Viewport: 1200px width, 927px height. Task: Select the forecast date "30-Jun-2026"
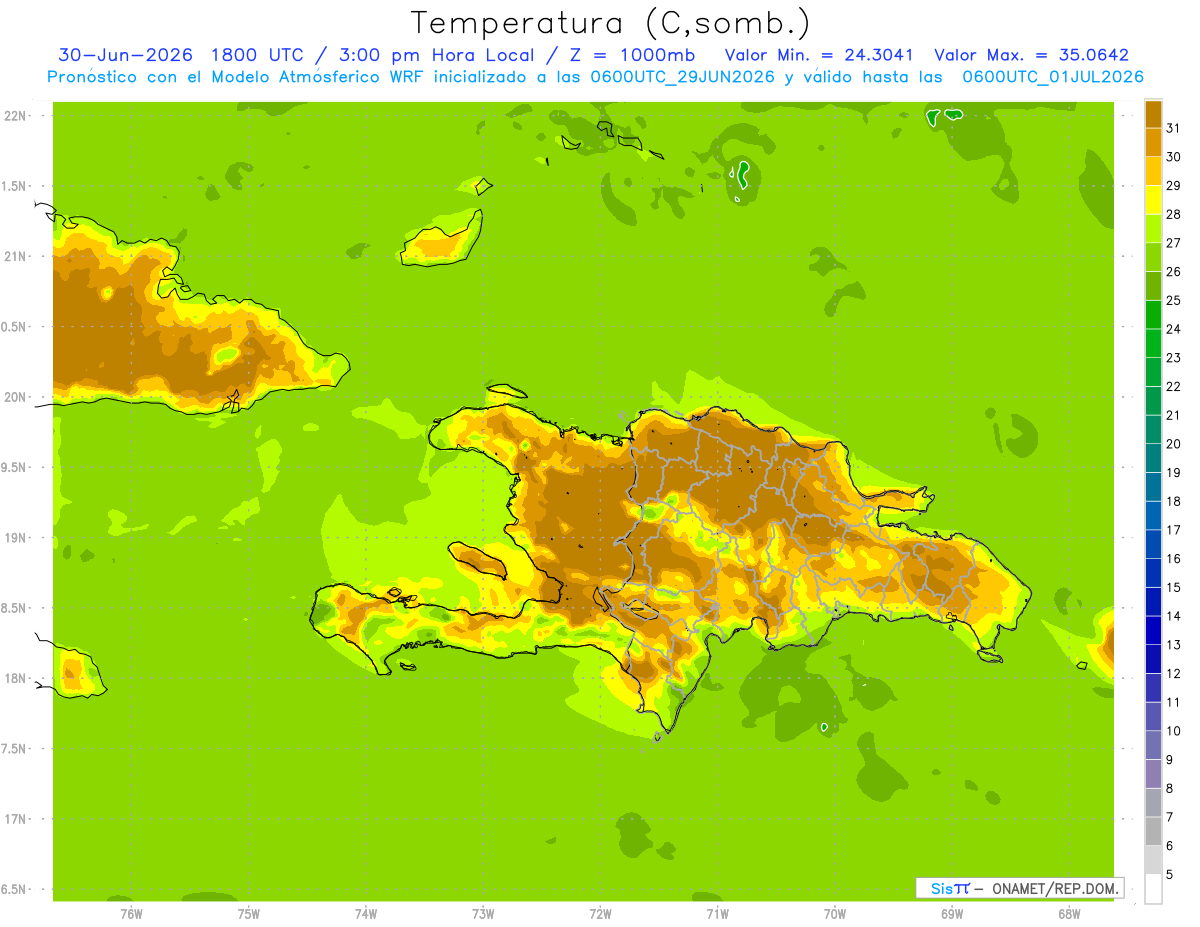(x=125, y=55)
